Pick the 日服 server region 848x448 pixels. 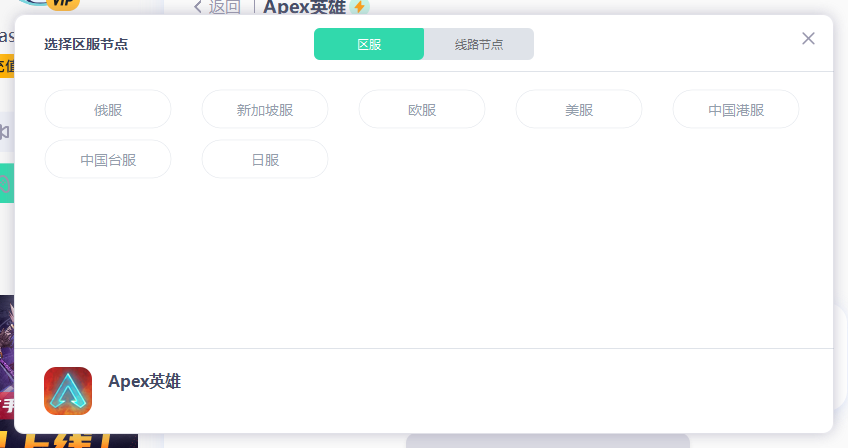[265, 160]
